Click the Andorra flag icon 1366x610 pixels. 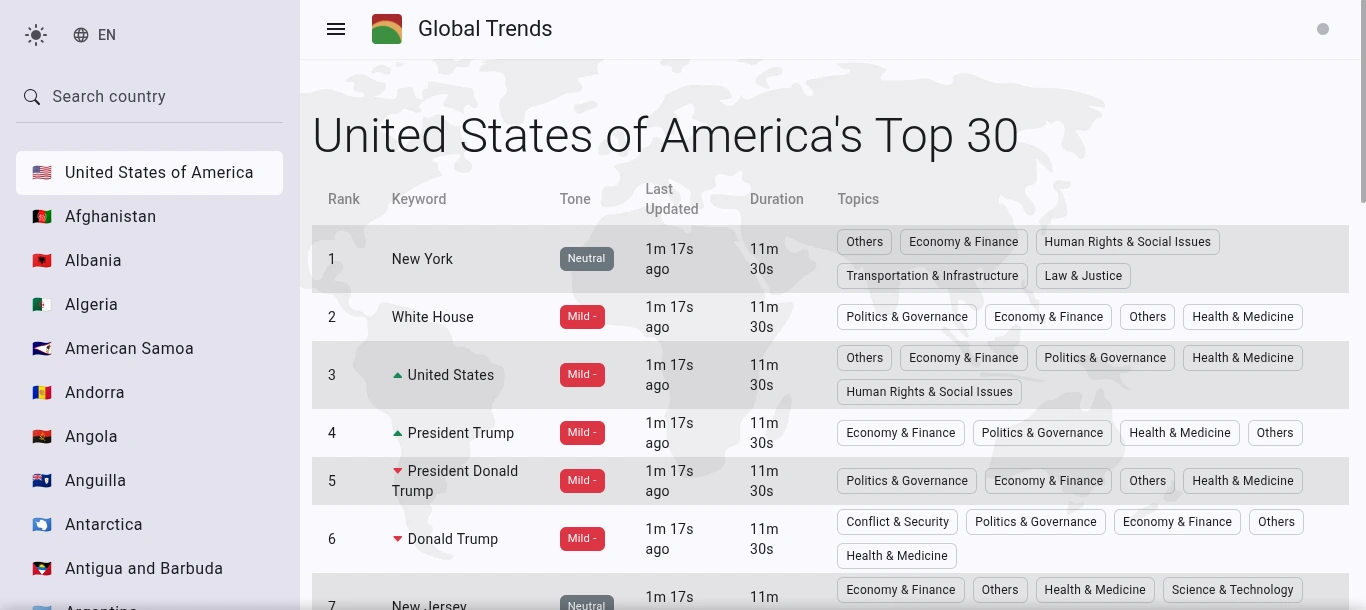click(x=42, y=393)
